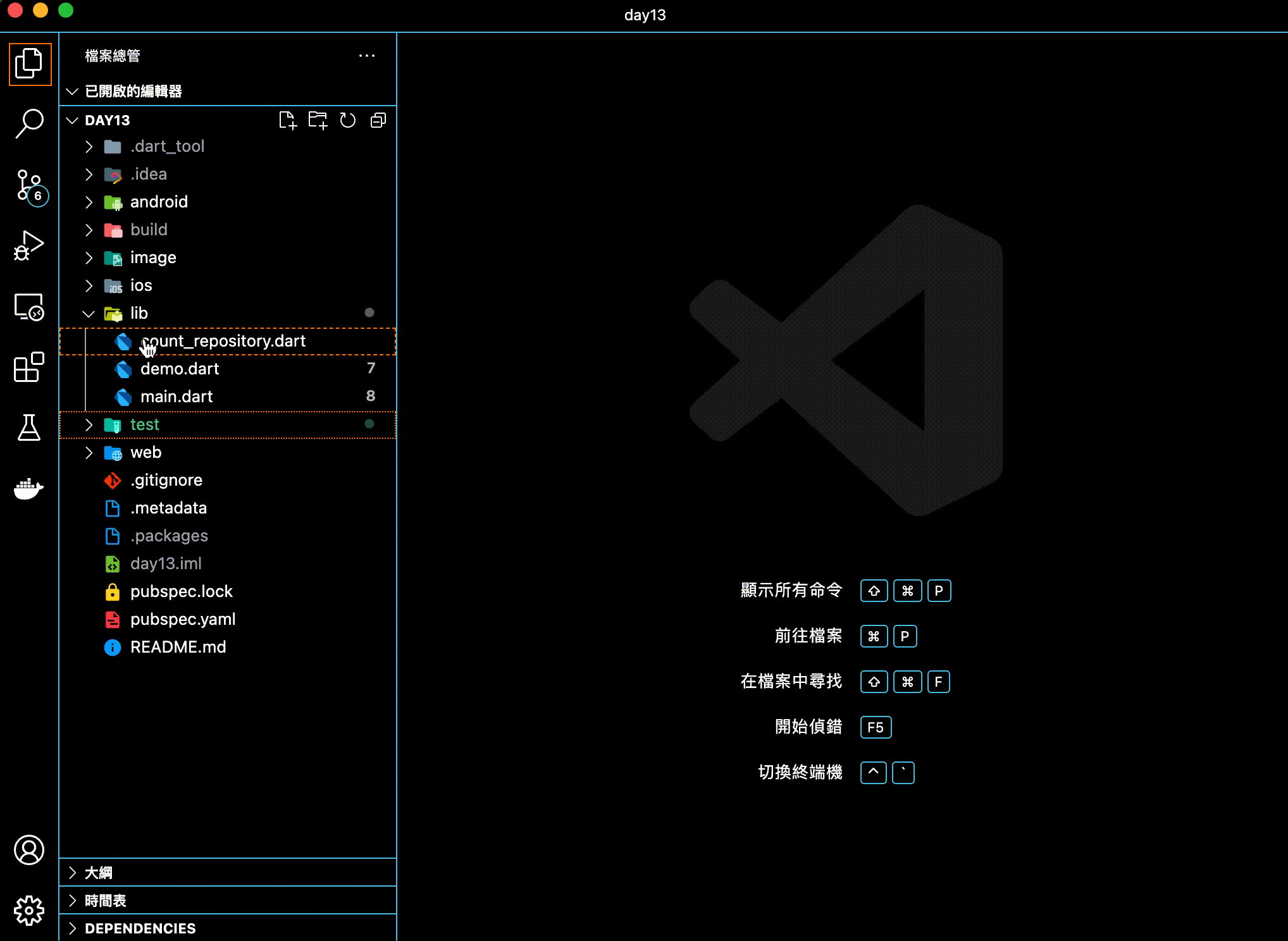Toggle the 已開啟的編輯器 section
1288x941 pixels.
coord(133,92)
